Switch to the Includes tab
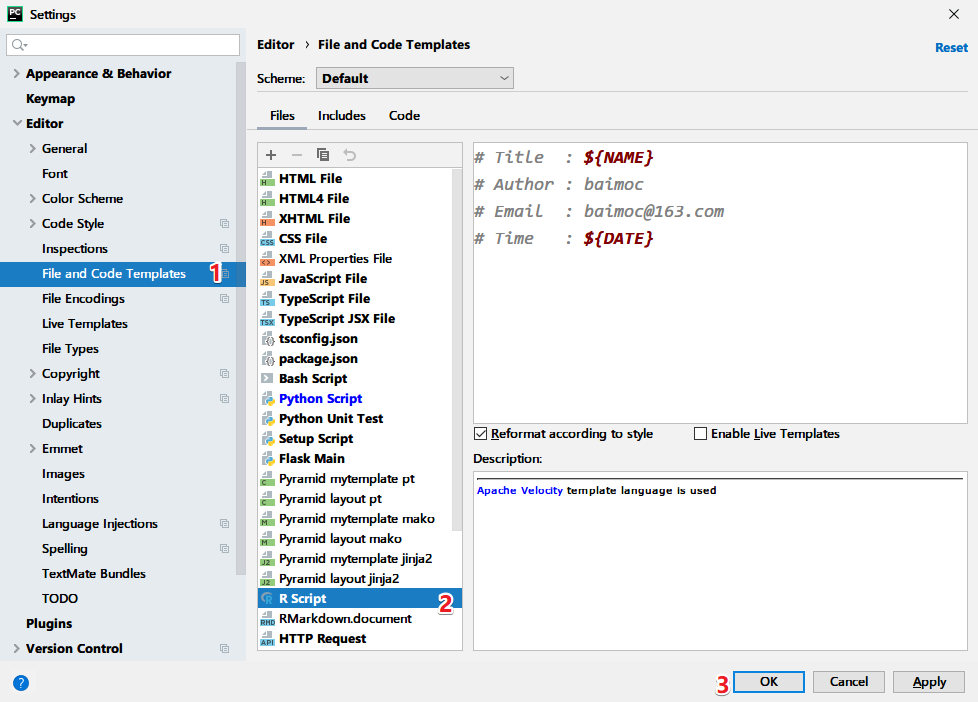The width and height of the screenshot is (978, 702). click(342, 115)
